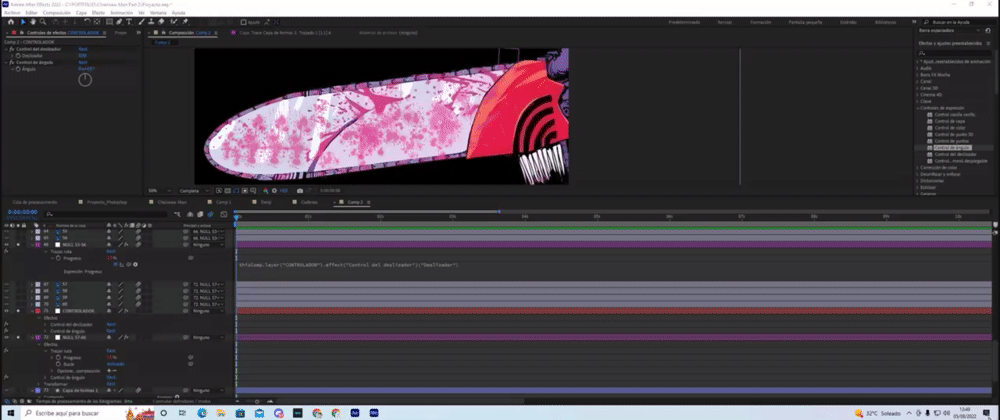Toggle visibility eye of CONTROLADOR layer

pos(6,311)
